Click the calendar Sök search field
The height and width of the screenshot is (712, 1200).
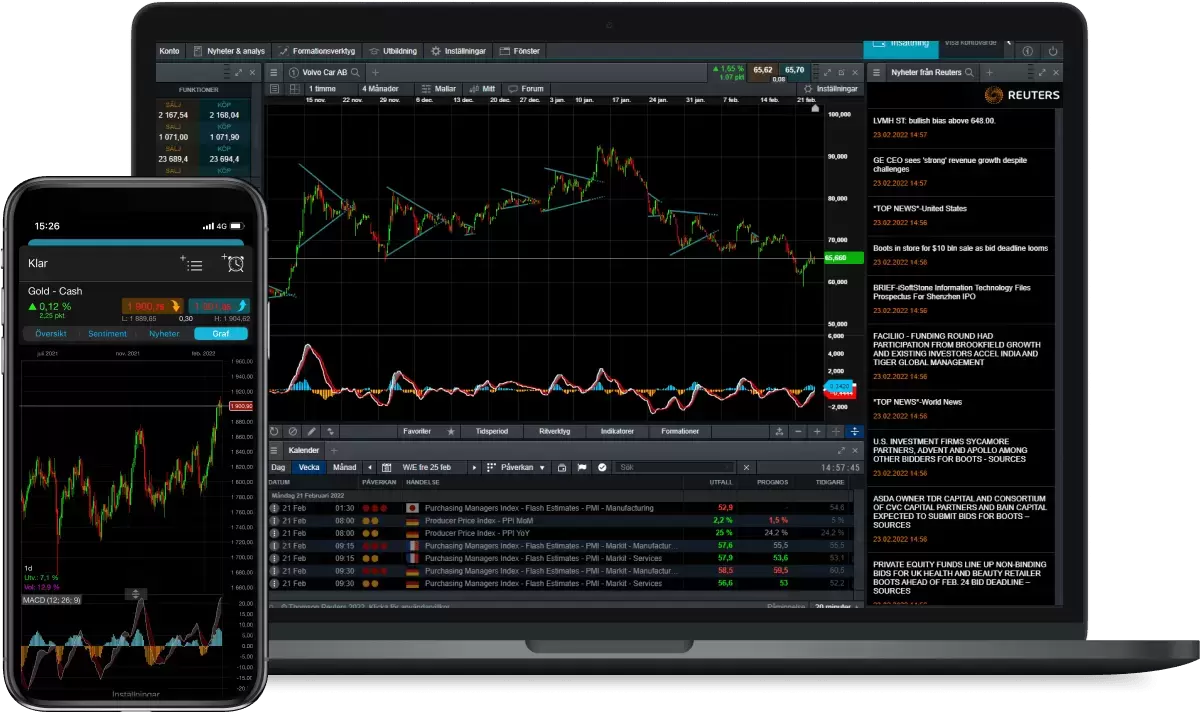pos(675,467)
